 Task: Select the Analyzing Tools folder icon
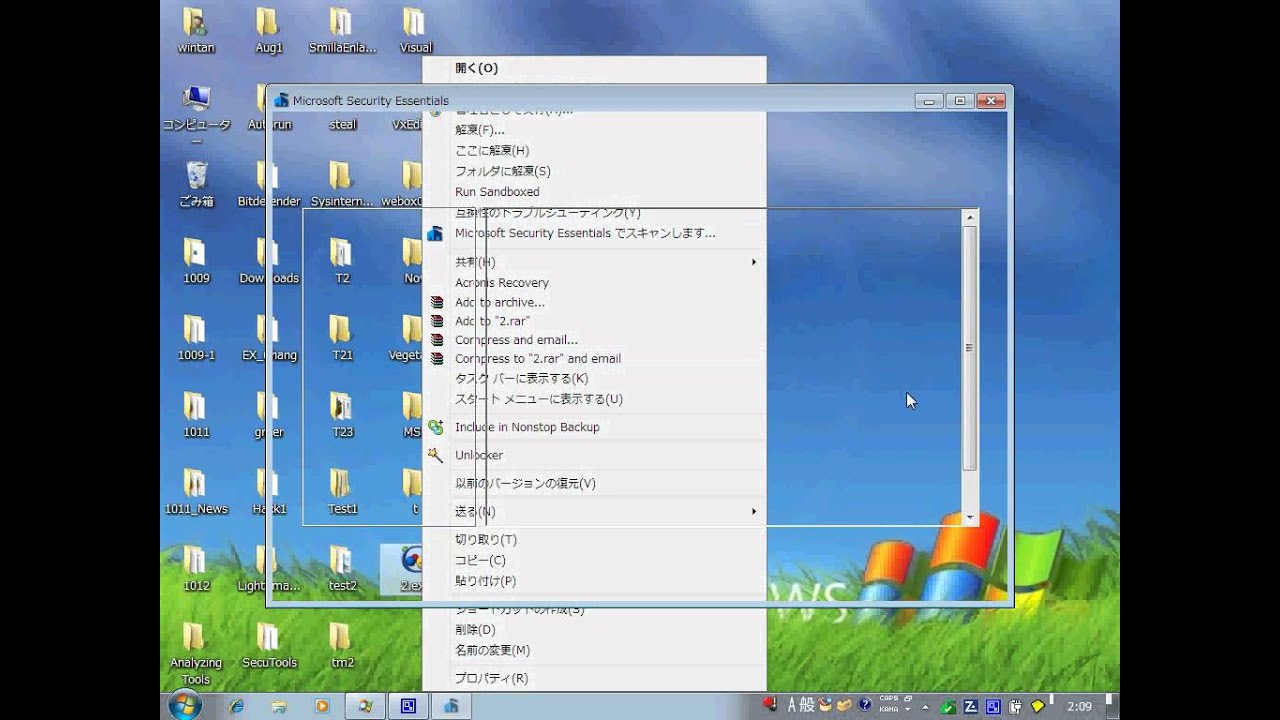[196, 654]
